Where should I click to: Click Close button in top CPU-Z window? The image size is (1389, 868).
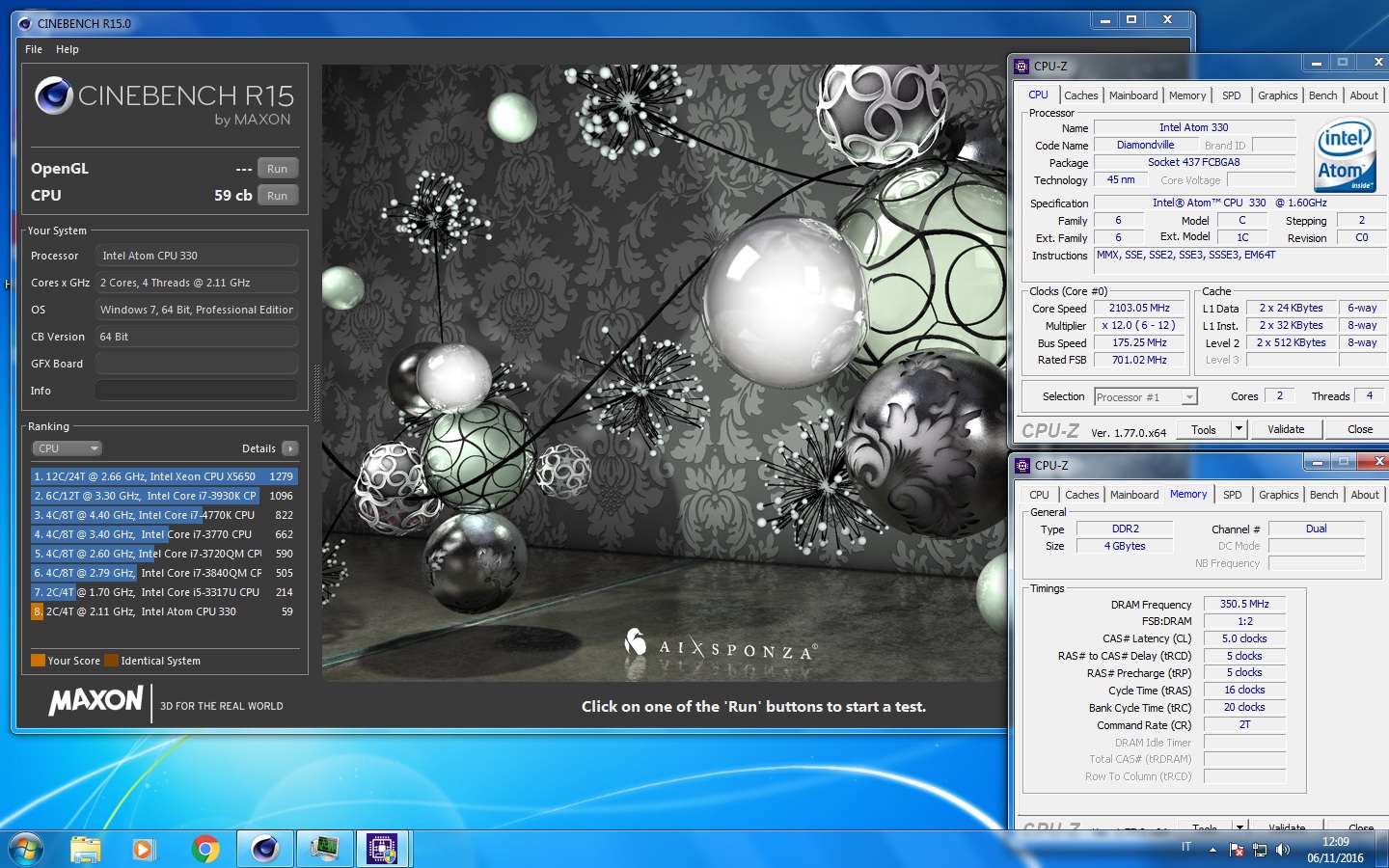pyautogui.click(x=1360, y=430)
